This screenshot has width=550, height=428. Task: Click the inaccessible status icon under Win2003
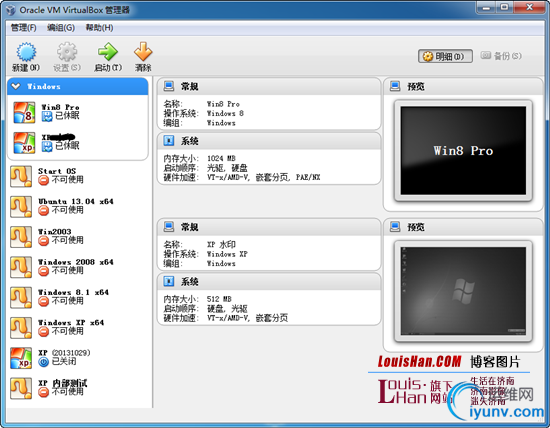click(x=43, y=241)
